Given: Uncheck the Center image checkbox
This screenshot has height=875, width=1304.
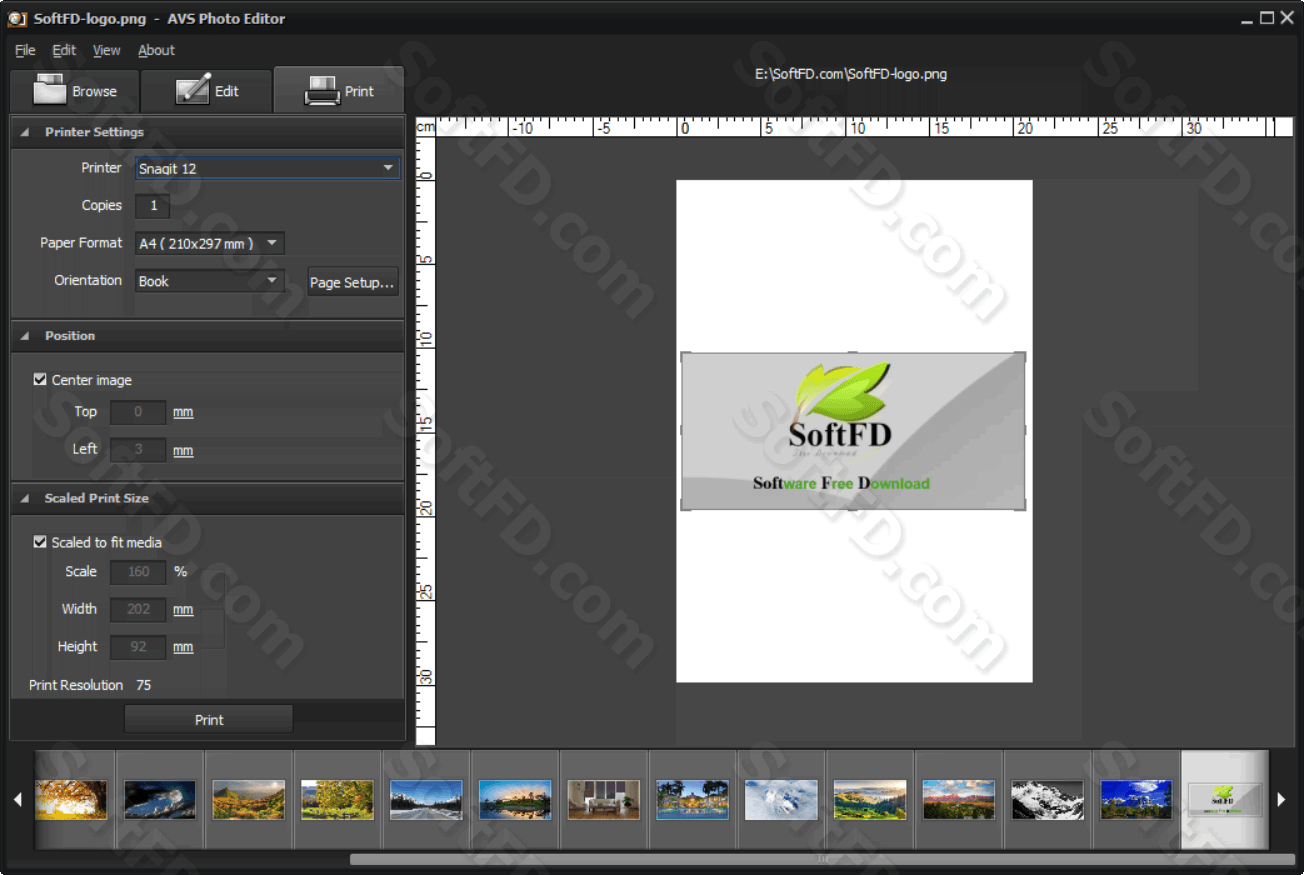Looking at the screenshot, I should pyautogui.click(x=40, y=380).
